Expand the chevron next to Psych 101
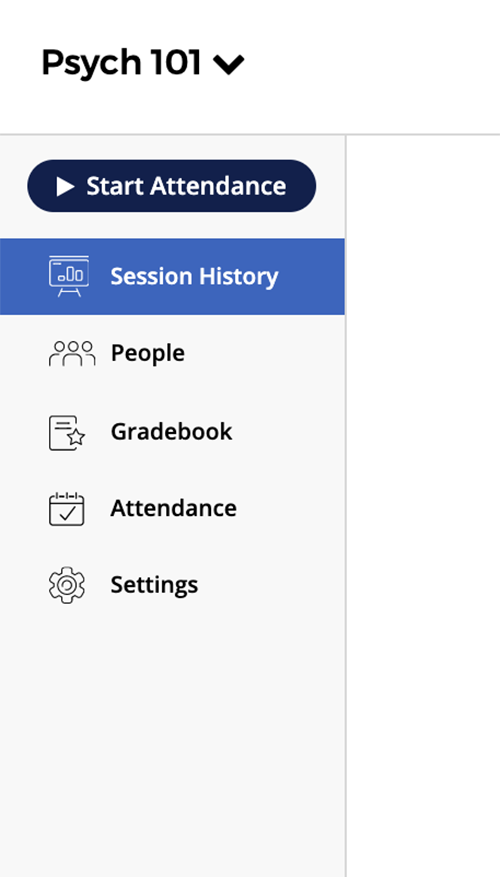Image resolution: width=500 pixels, height=877 pixels. pyautogui.click(x=229, y=64)
